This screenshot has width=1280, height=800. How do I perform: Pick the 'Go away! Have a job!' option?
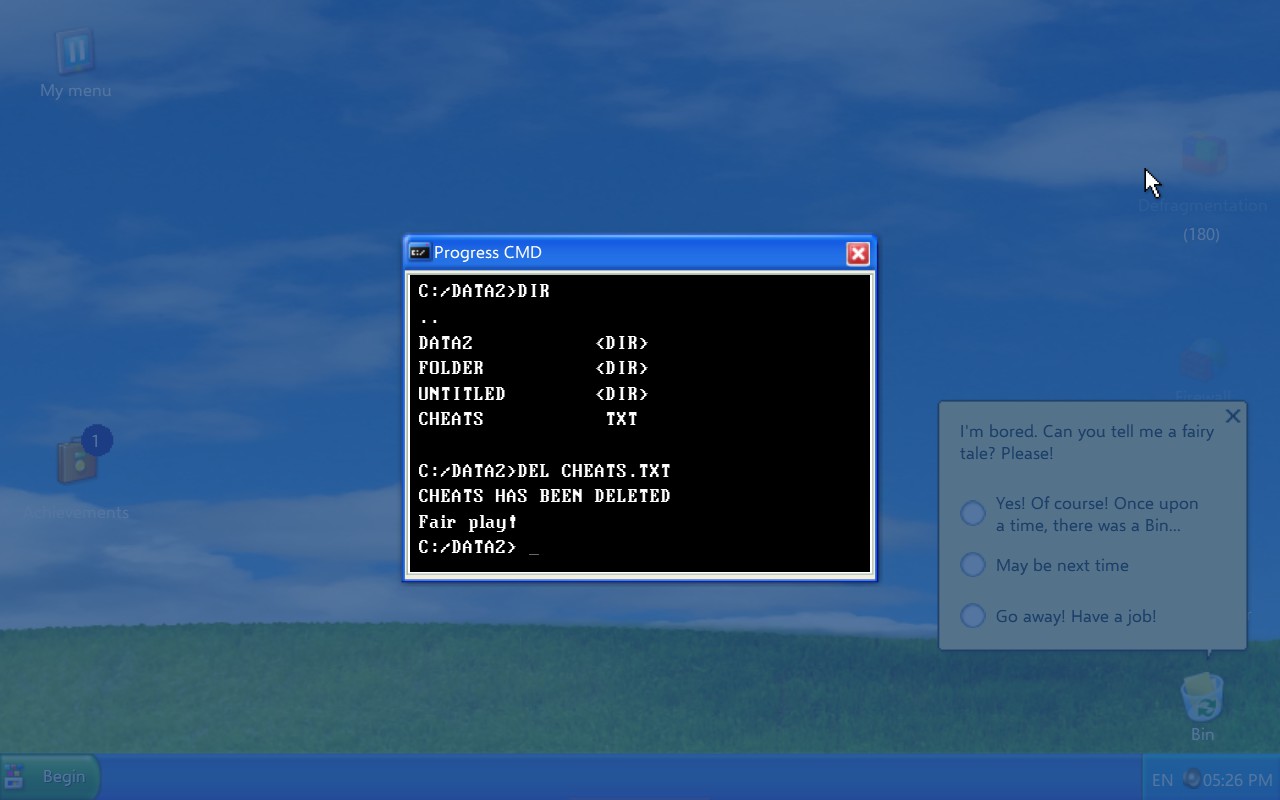(973, 616)
